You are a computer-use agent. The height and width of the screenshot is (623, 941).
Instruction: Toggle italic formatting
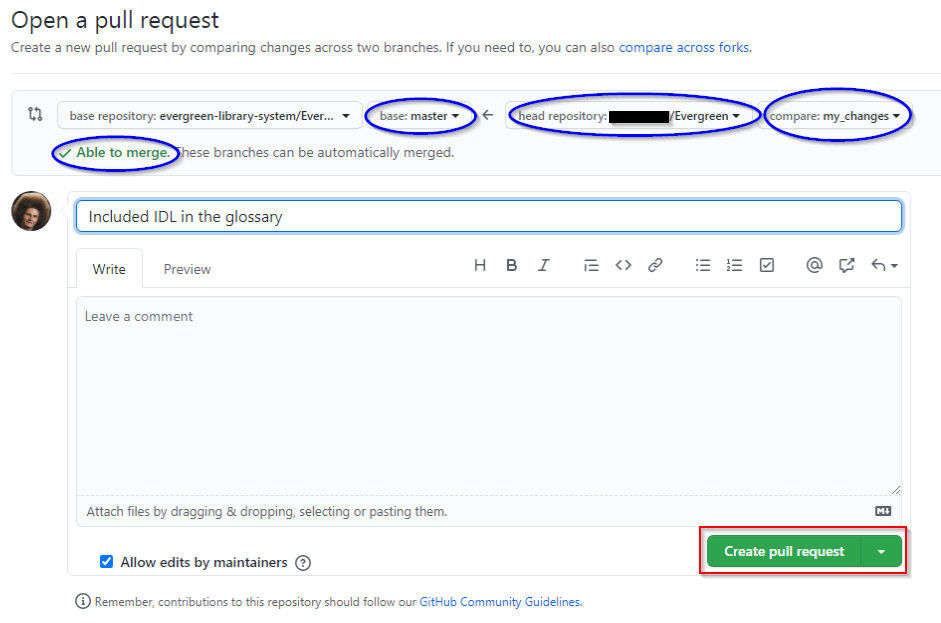click(544, 265)
